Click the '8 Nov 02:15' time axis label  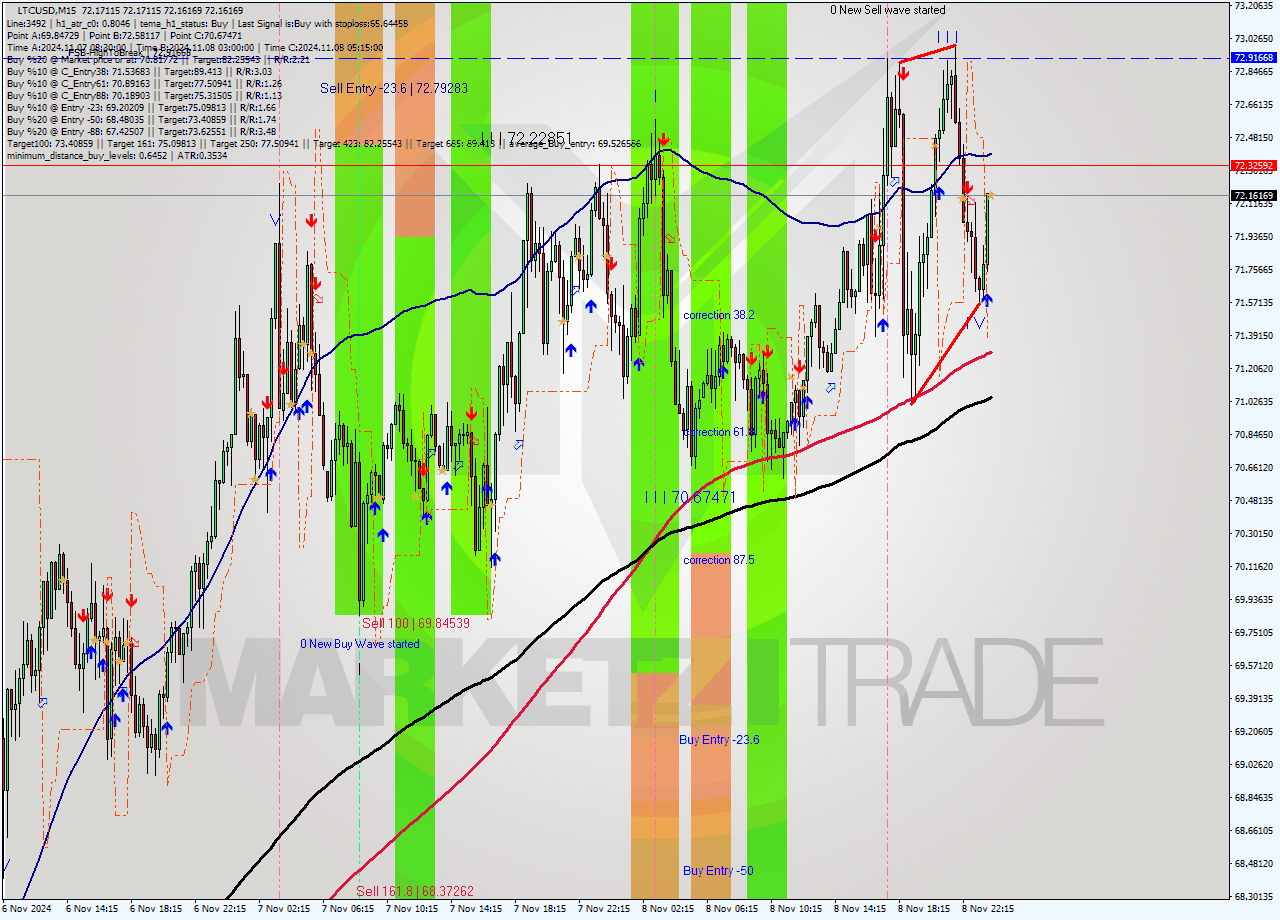coord(669,909)
